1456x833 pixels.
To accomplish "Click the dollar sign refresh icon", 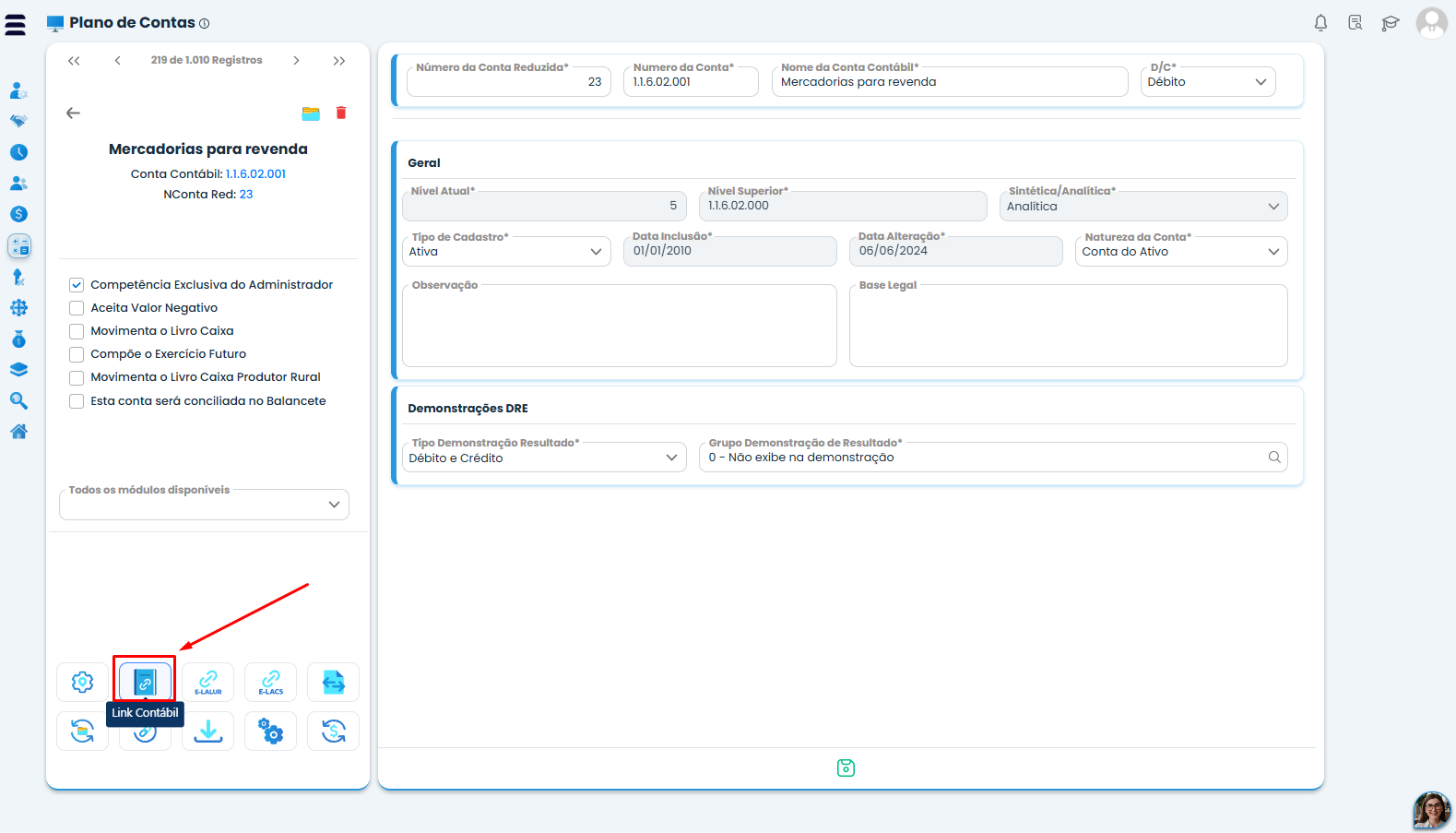I will point(333,731).
